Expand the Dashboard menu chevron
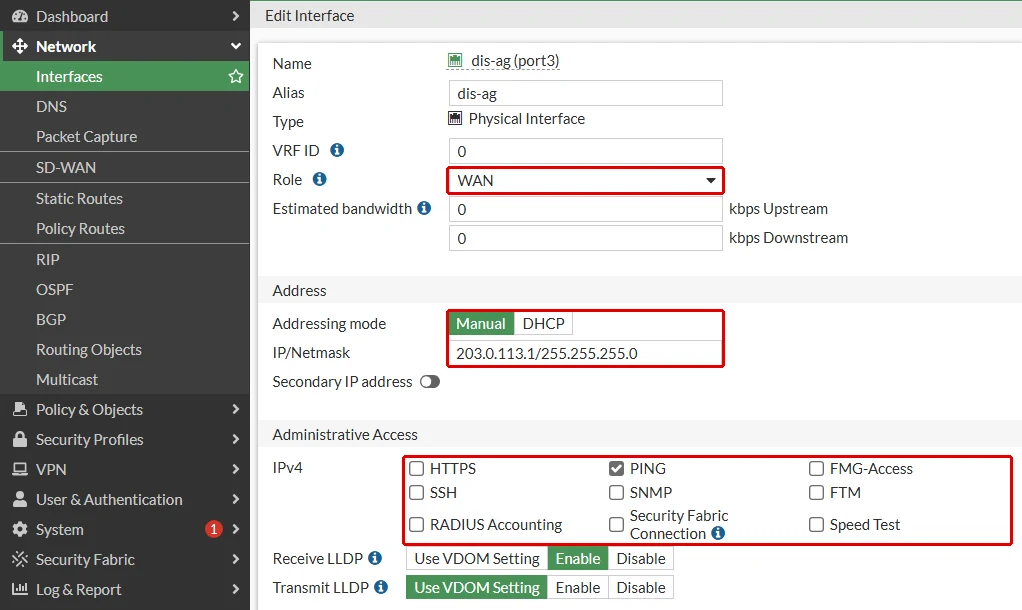The width and height of the screenshot is (1022, 610). tap(236, 16)
